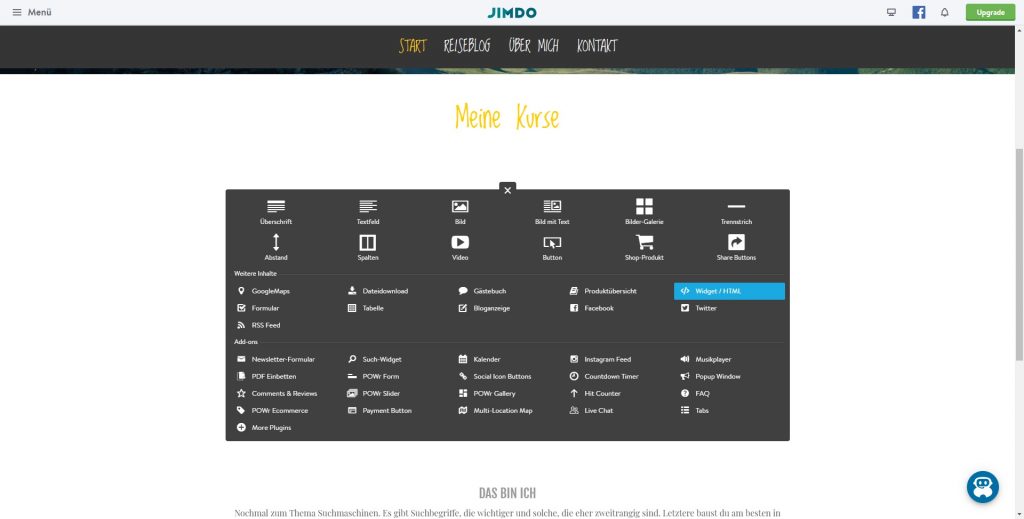Expand More Plugins add-ons list
This screenshot has height=519, width=1024.
(x=270, y=428)
